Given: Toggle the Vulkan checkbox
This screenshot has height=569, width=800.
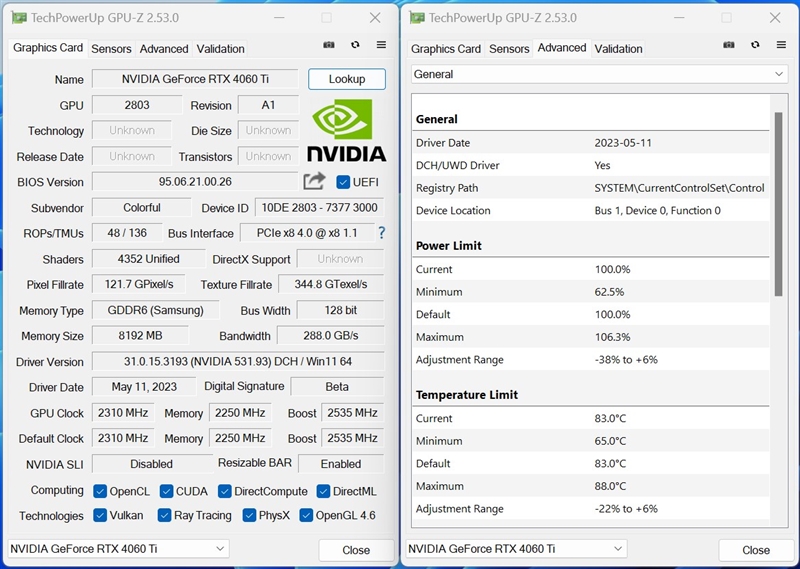Looking at the screenshot, I should (99, 515).
